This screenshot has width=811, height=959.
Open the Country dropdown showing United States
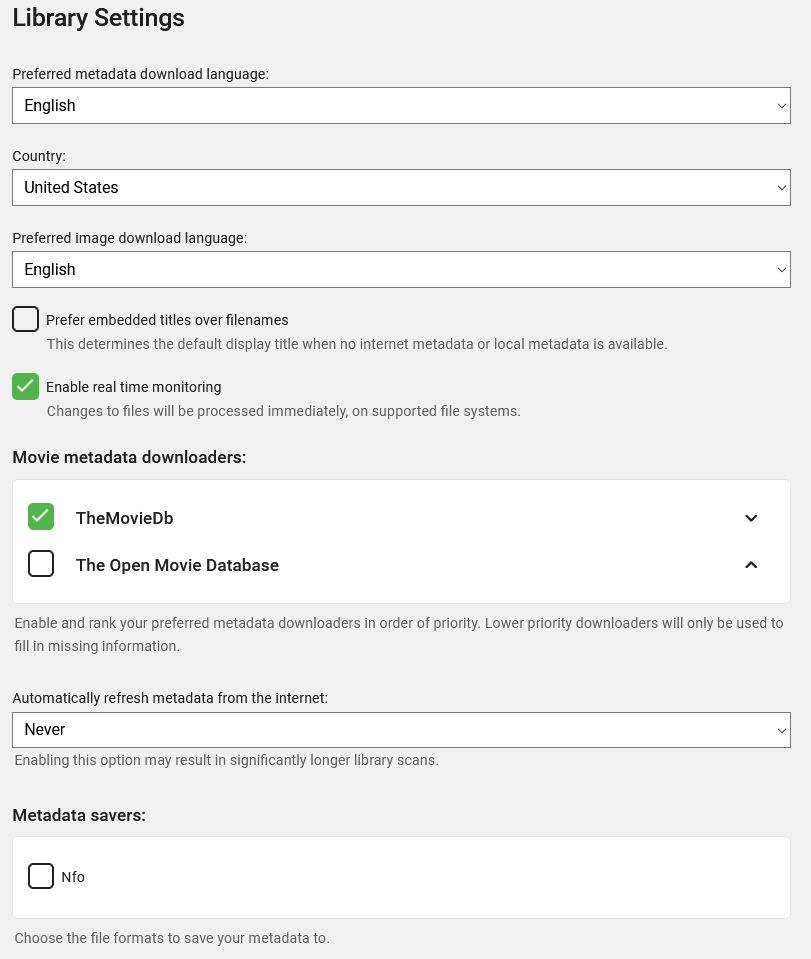[401, 188]
